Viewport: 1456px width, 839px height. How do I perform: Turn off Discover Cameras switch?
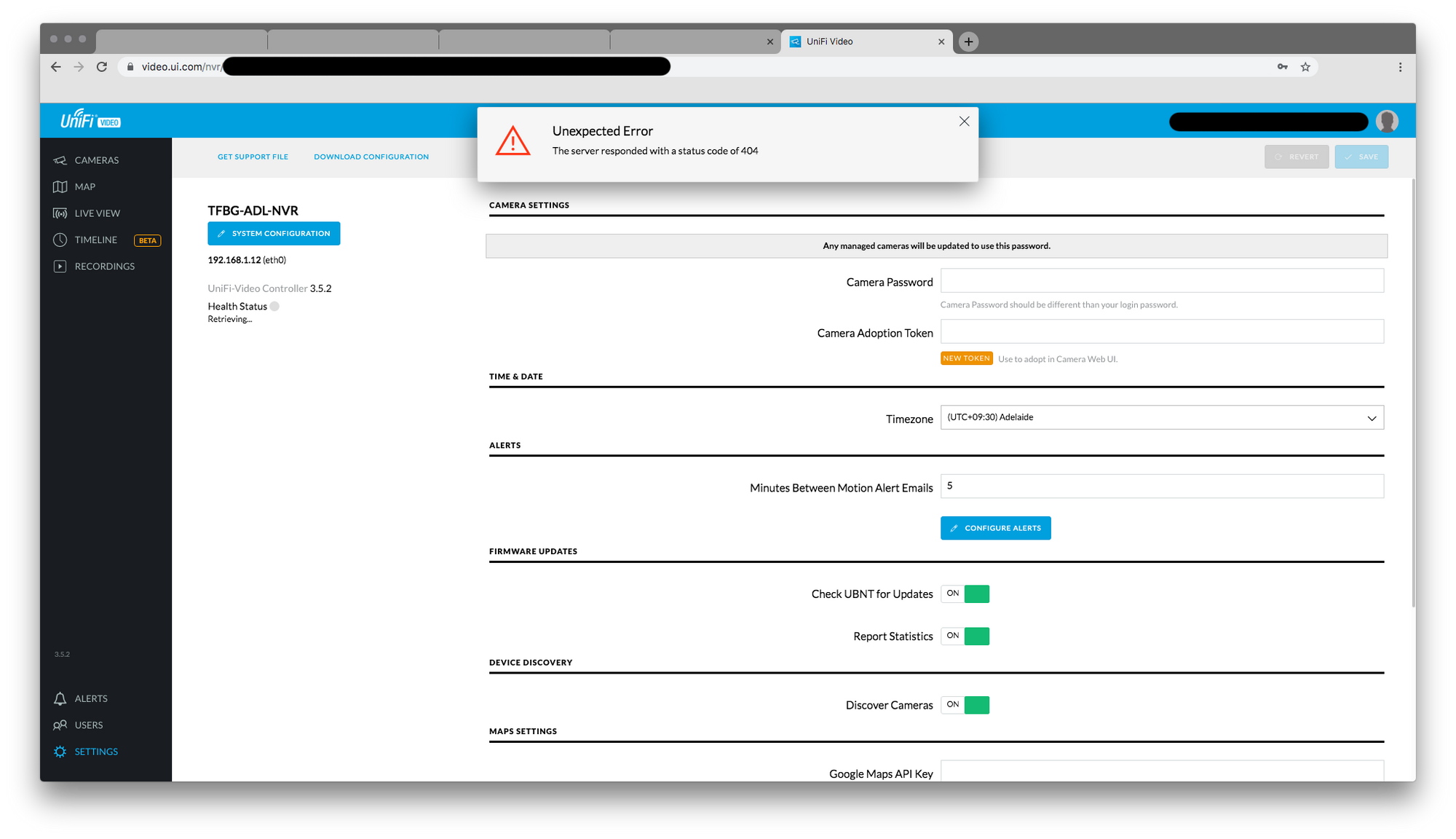pos(965,705)
